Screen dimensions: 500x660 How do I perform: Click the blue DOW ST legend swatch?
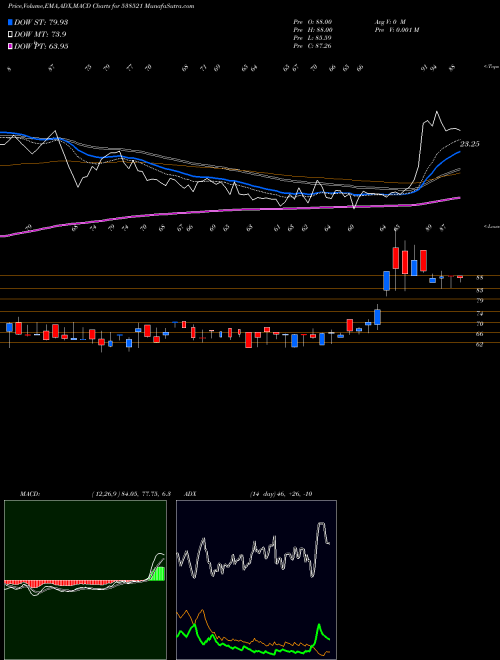point(11,22)
